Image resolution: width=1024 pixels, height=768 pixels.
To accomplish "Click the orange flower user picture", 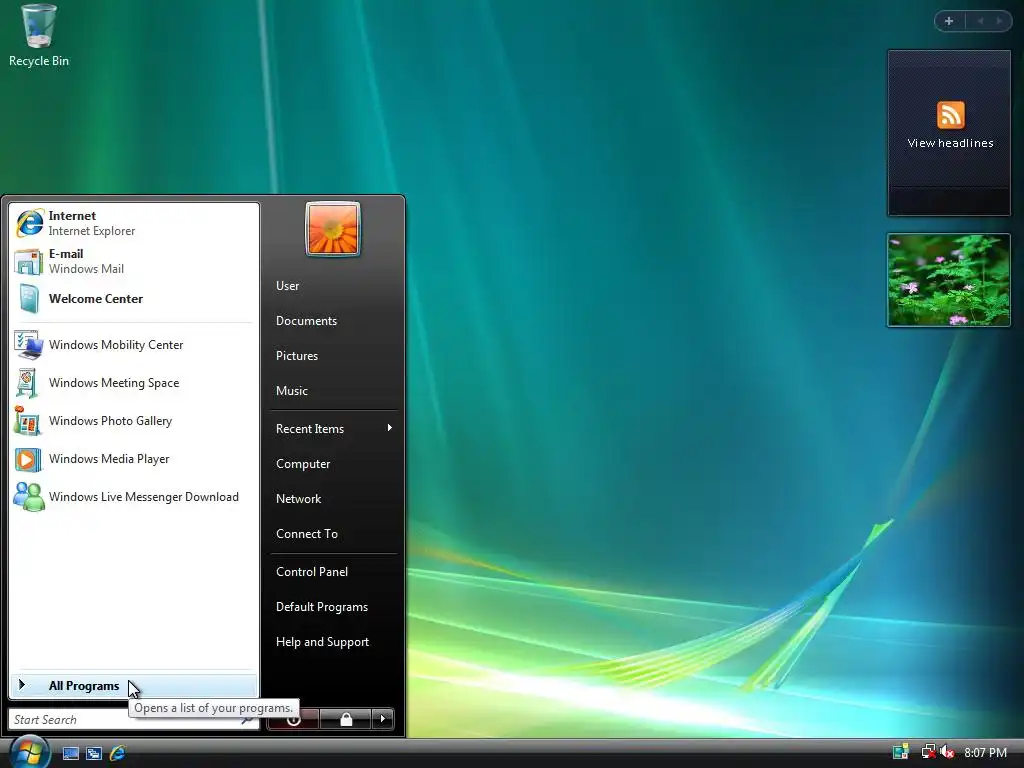I will click(x=333, y=229).
